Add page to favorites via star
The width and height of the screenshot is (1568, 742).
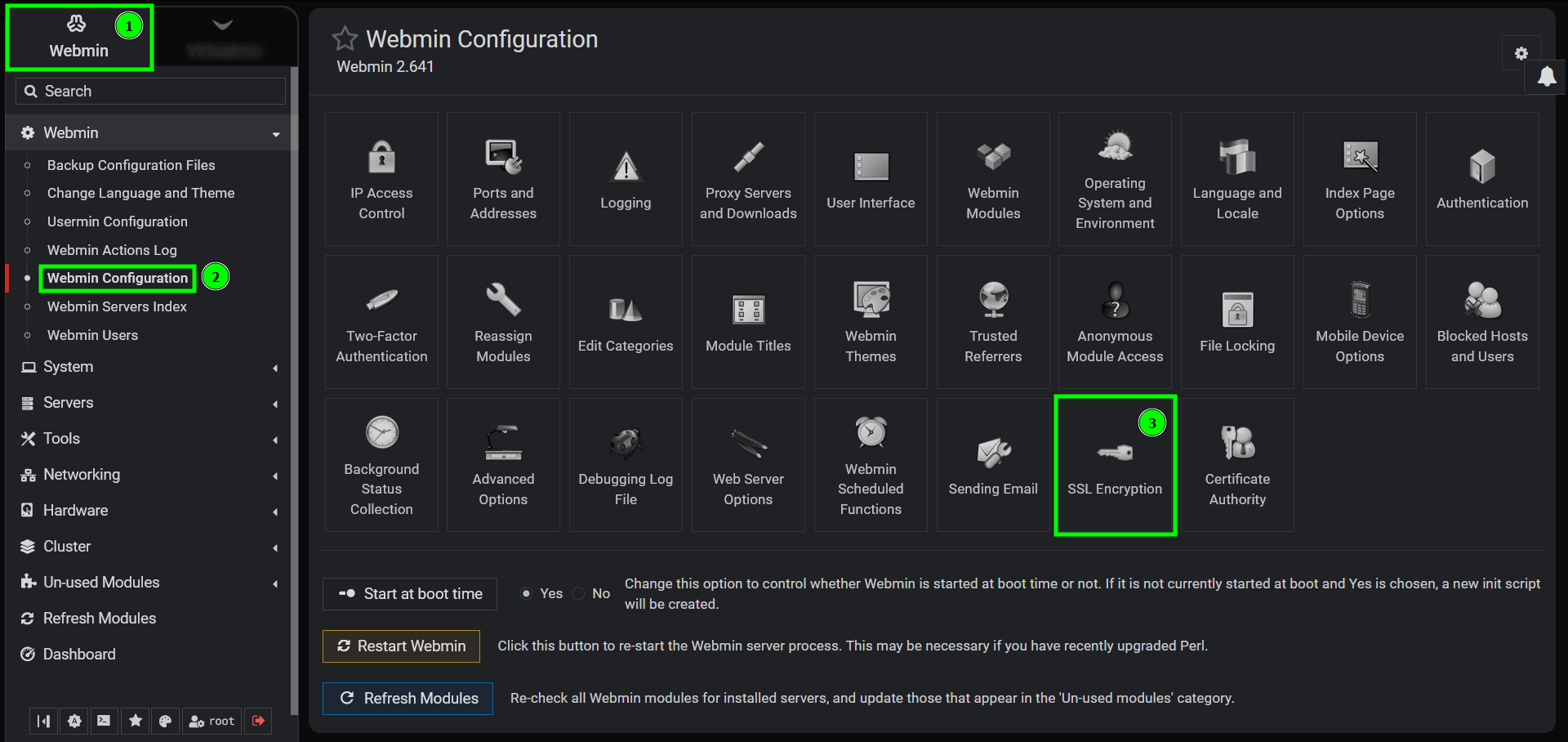pos(345,38)
